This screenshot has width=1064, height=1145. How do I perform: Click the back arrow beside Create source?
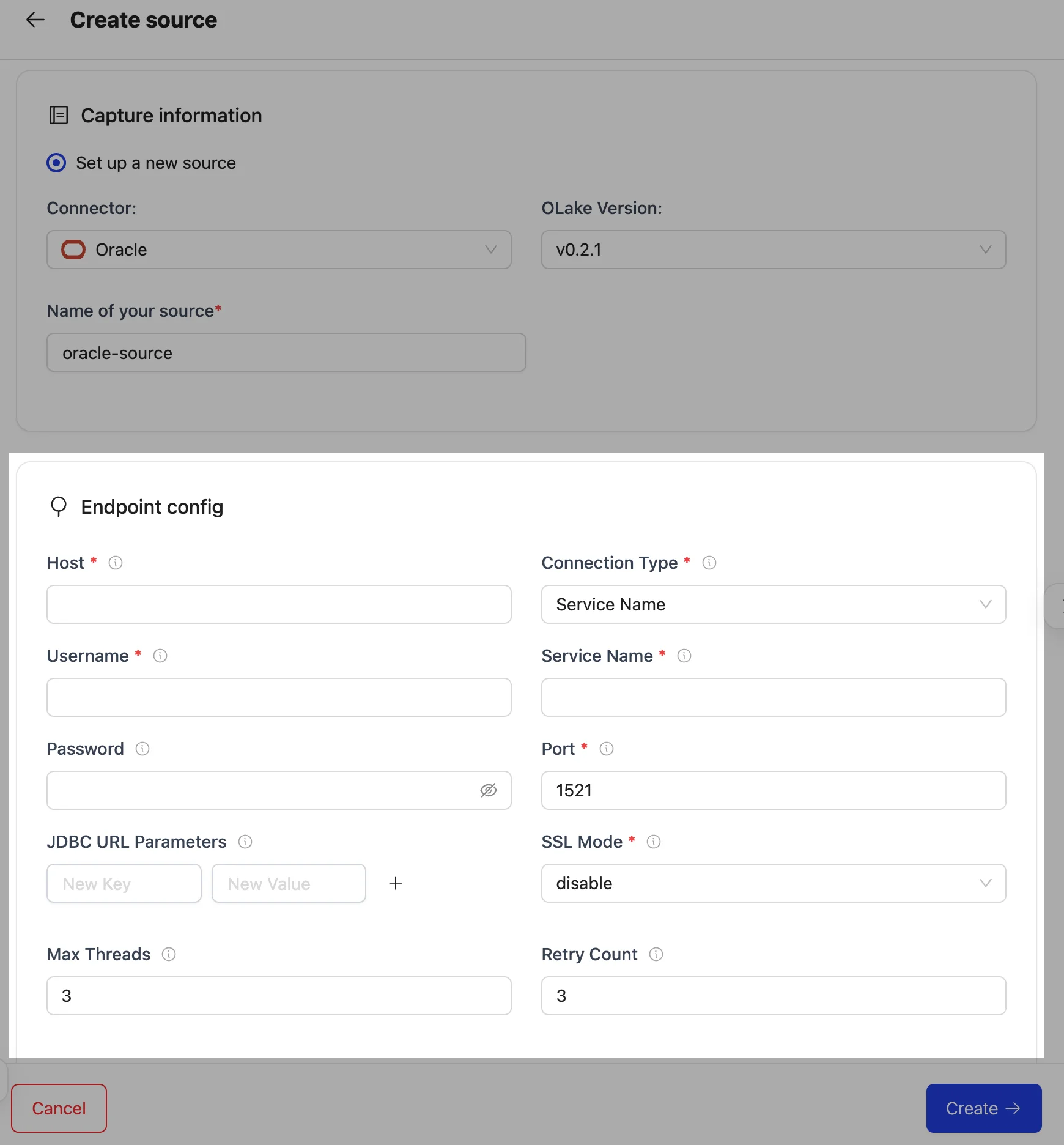(35, 20)
